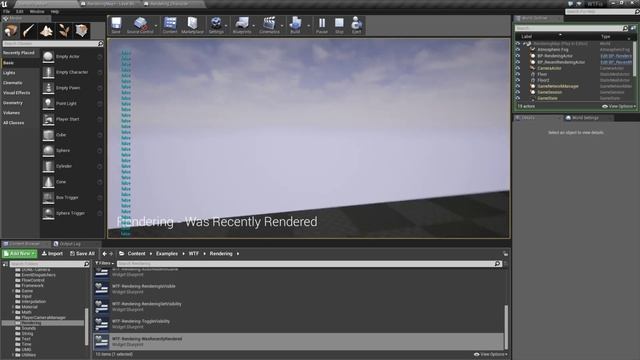Screen dimensions: 640x360
Task: Click the Edit BP_RenderingActor link
Action: coord(616,56)
